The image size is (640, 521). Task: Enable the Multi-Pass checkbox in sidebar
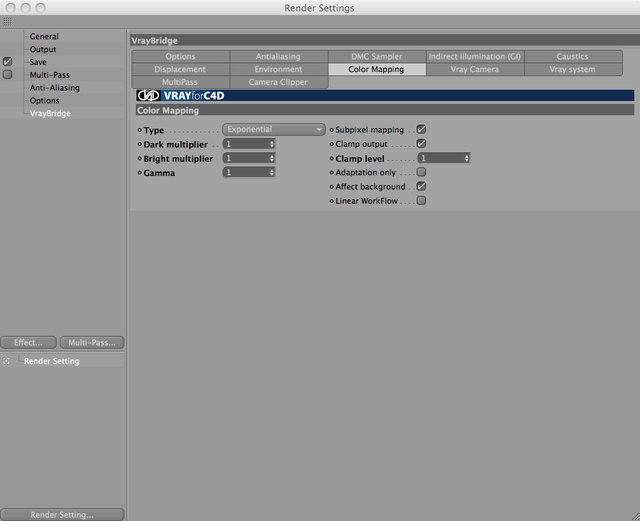(7, 74)
